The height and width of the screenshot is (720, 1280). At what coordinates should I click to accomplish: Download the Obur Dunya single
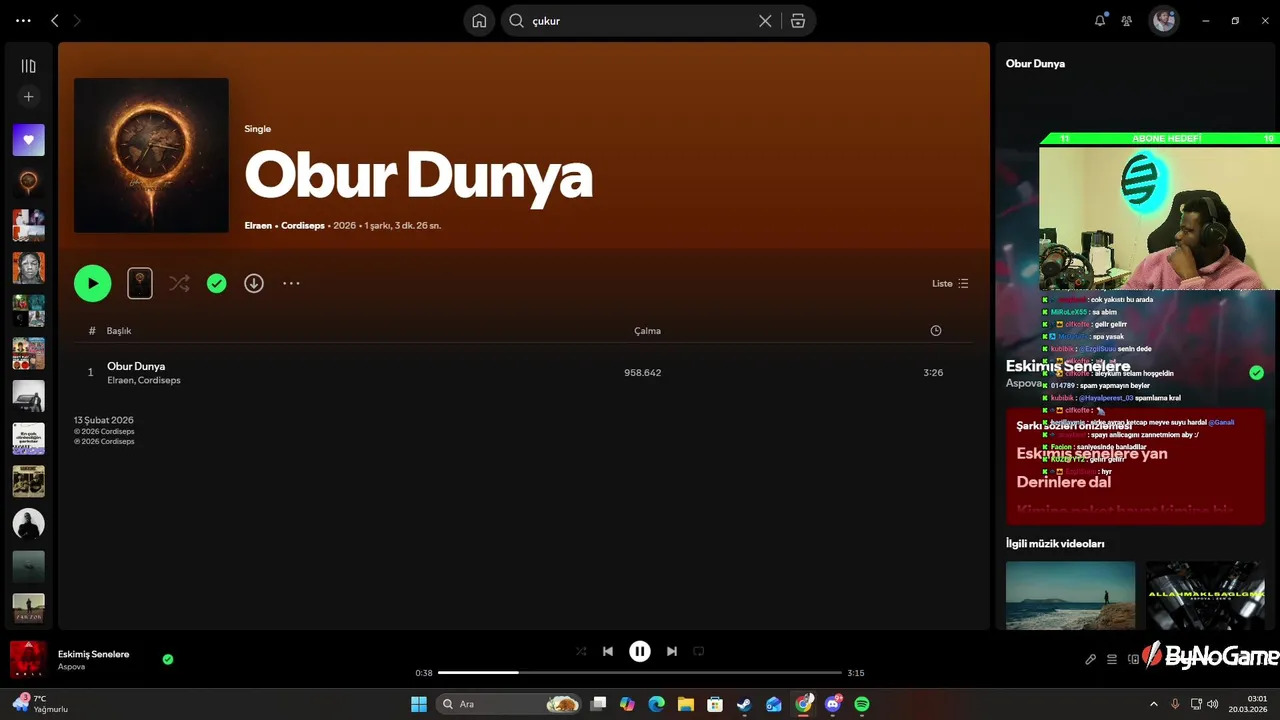(254, 284)
